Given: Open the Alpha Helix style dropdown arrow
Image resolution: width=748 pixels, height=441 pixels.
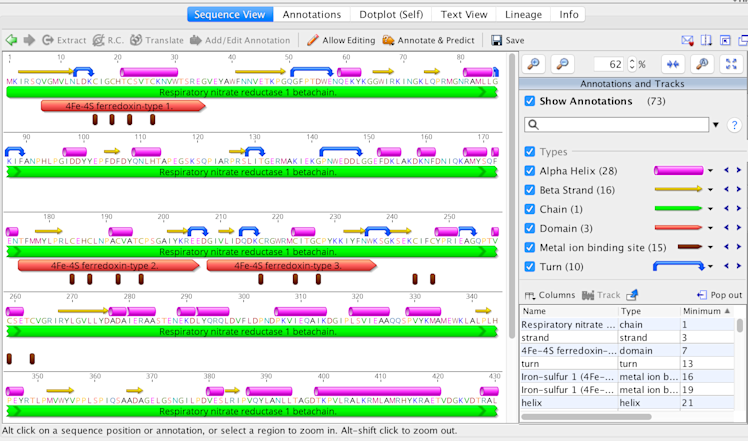Looking at the screenshot, I should (x=710, y=171).
